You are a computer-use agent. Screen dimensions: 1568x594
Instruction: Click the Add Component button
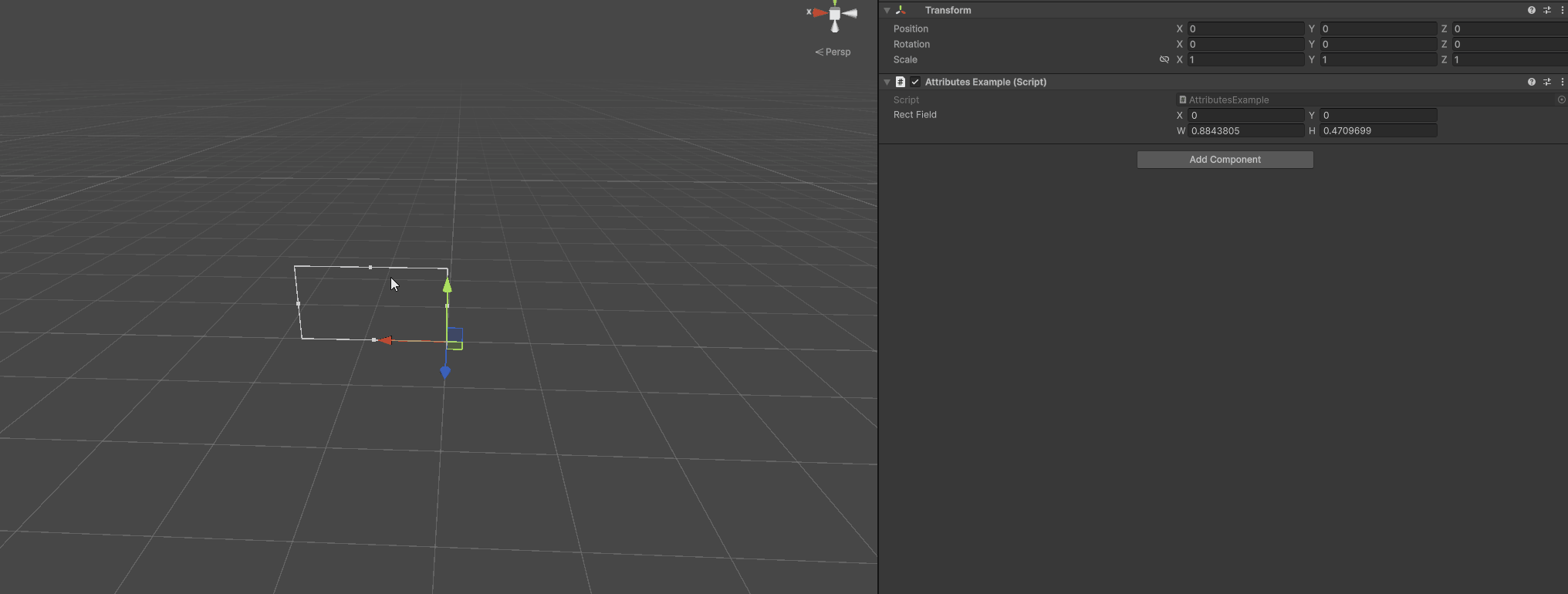pyautogui.click(x=1225, y=160)
